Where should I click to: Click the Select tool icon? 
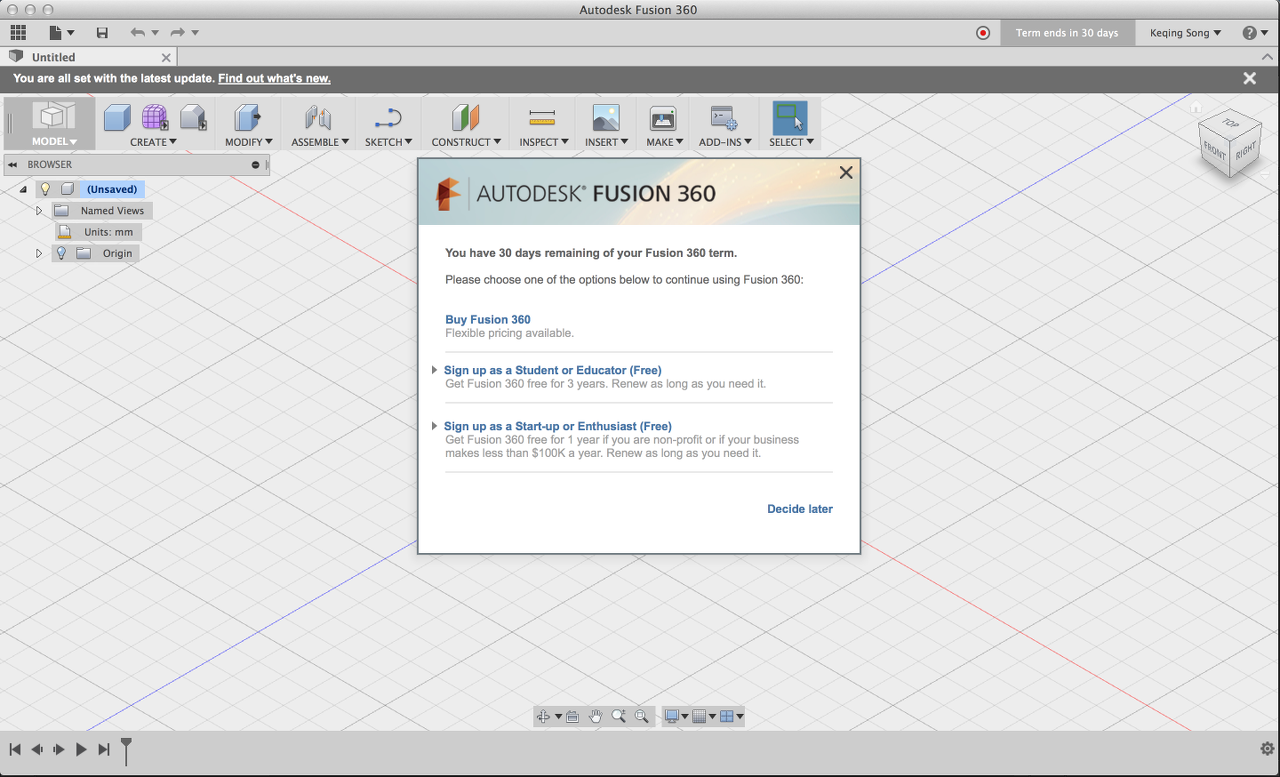pos(790,117)
